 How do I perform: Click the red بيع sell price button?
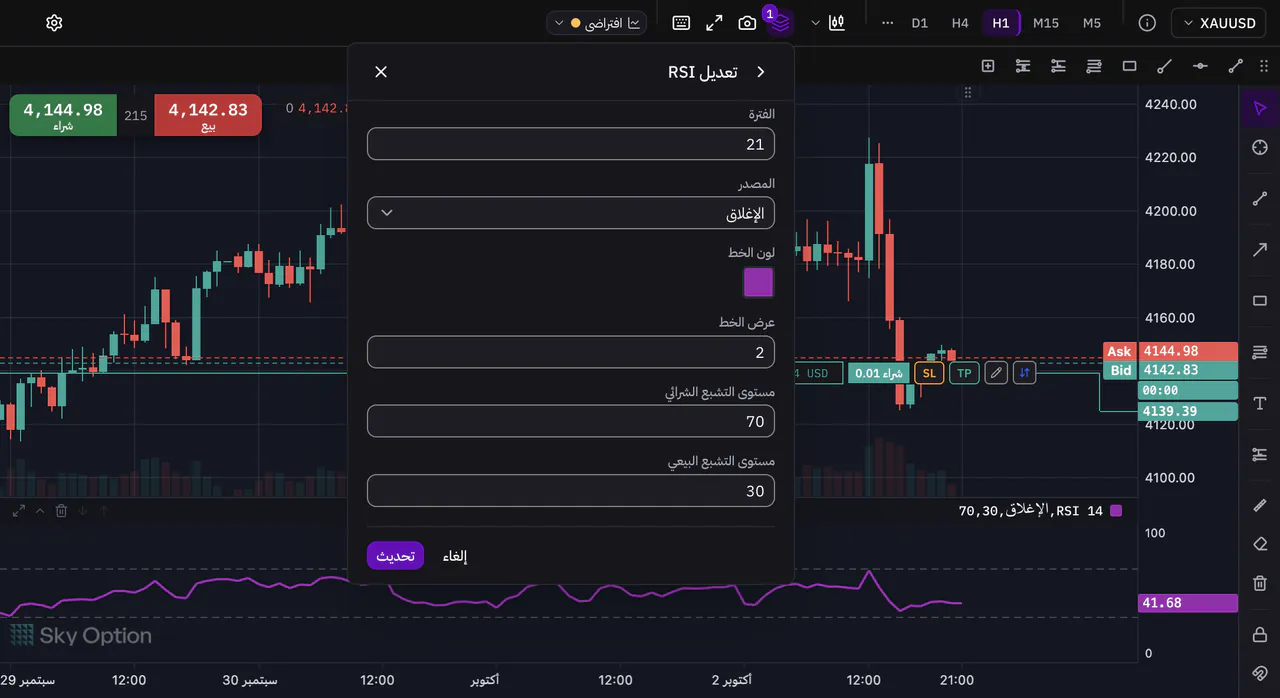[x=208, y=115]
